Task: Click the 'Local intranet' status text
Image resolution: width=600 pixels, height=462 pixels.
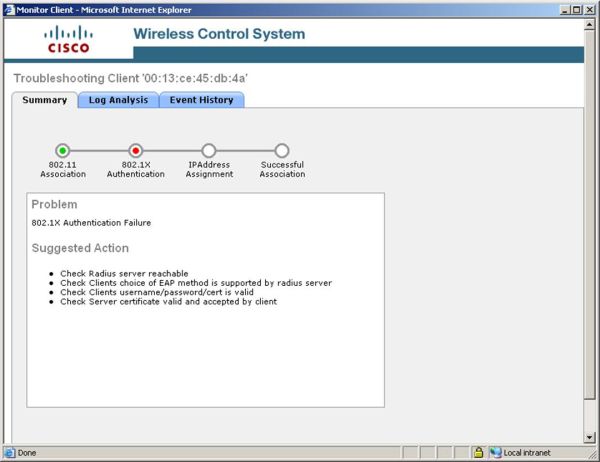Action: pyautogui.click(x=527, y=453)
